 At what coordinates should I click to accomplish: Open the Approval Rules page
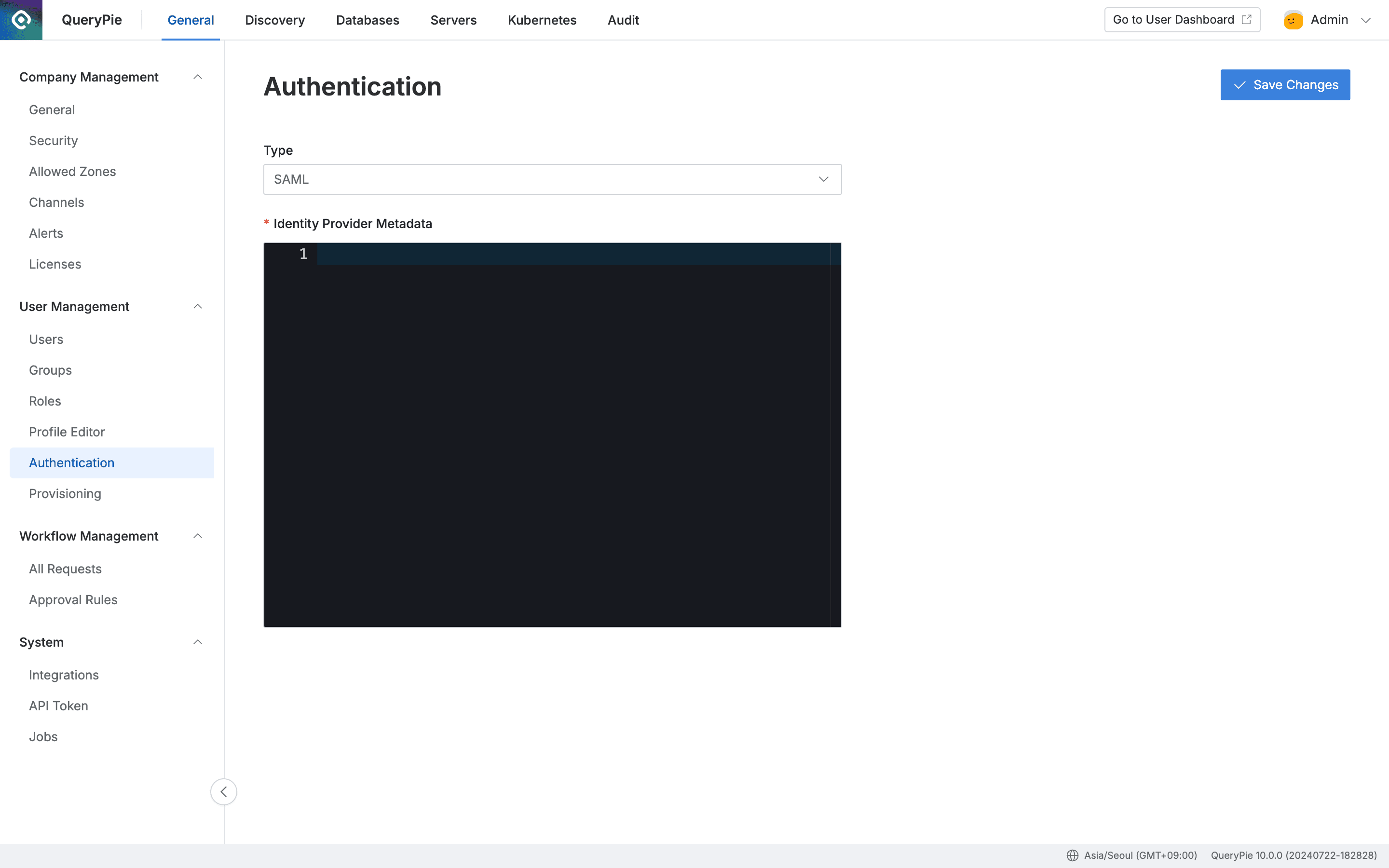[x=73, y=599]
